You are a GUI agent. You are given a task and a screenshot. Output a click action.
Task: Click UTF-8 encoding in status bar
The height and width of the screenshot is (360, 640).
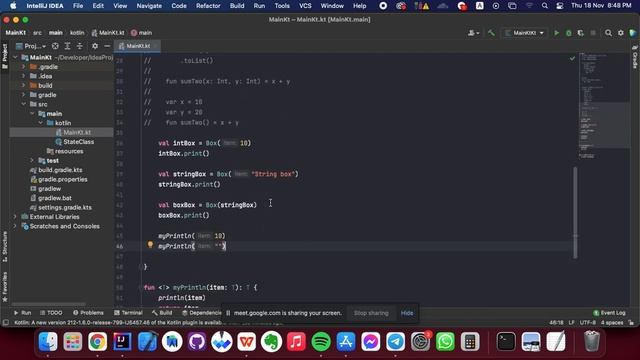(x=587, y=322)
